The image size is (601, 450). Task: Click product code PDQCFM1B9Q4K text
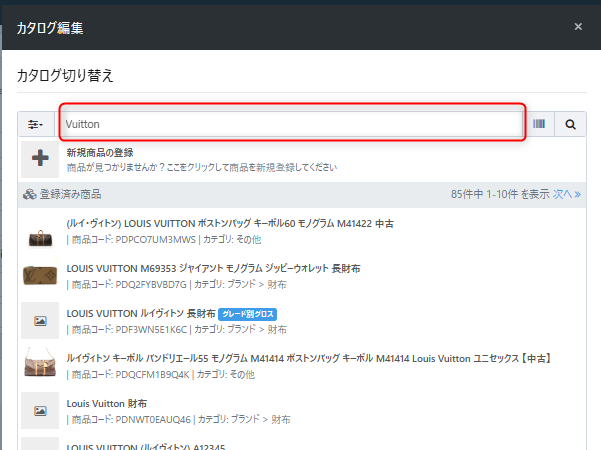point(152,374)
